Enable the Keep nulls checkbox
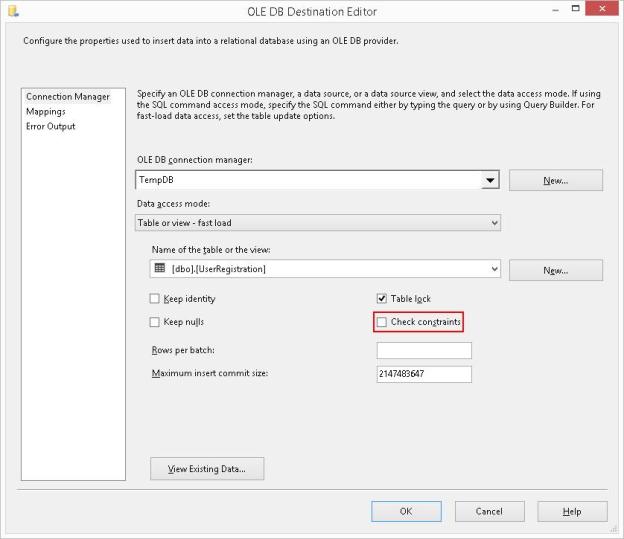 154,322
